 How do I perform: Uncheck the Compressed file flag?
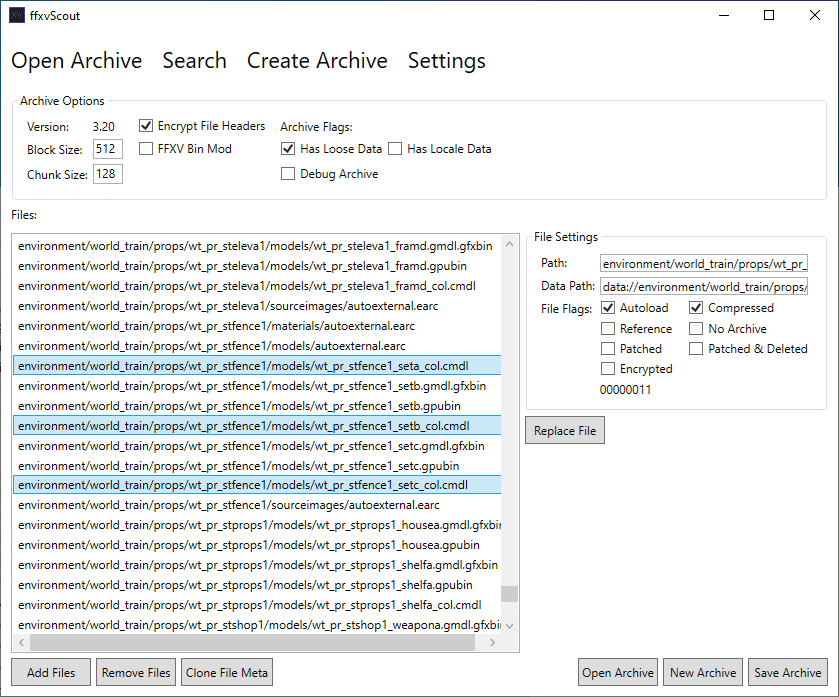coord(697,308)
